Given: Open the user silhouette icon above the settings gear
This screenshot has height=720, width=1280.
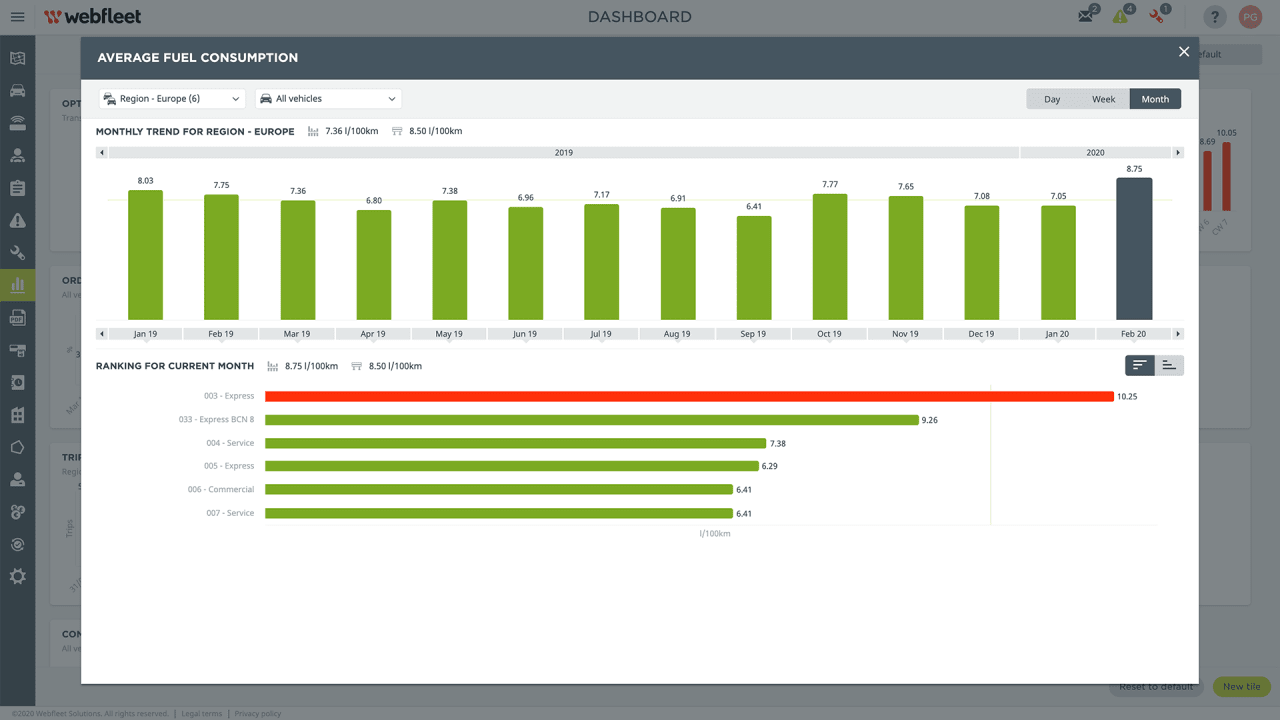Looking at the screenshot, I should click(x=17, y=480).
